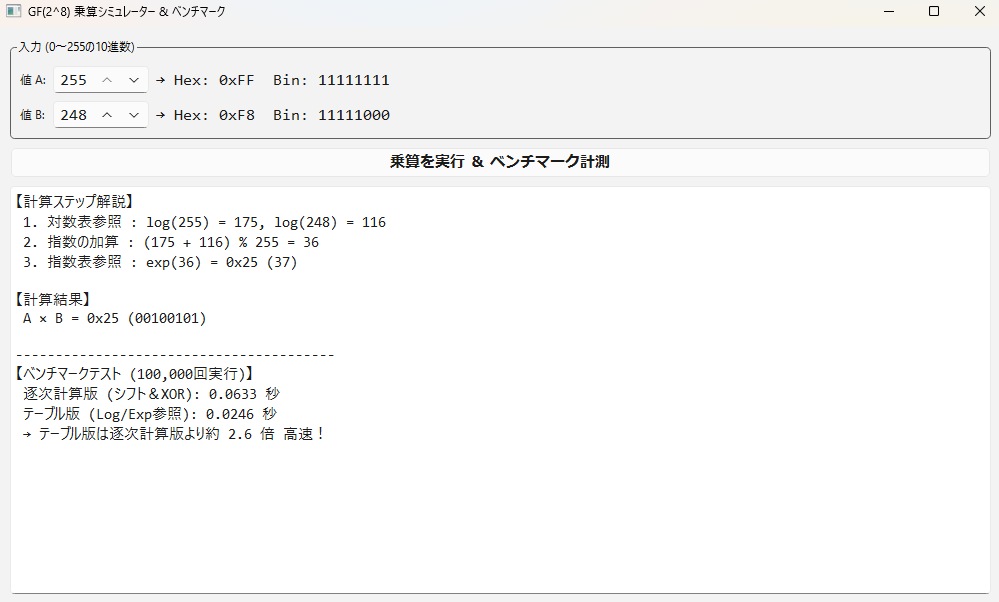The image size is (999, 602).
Task: Increment value B with the up arrow
Action: pyautogui.click(x=107, y=115)
